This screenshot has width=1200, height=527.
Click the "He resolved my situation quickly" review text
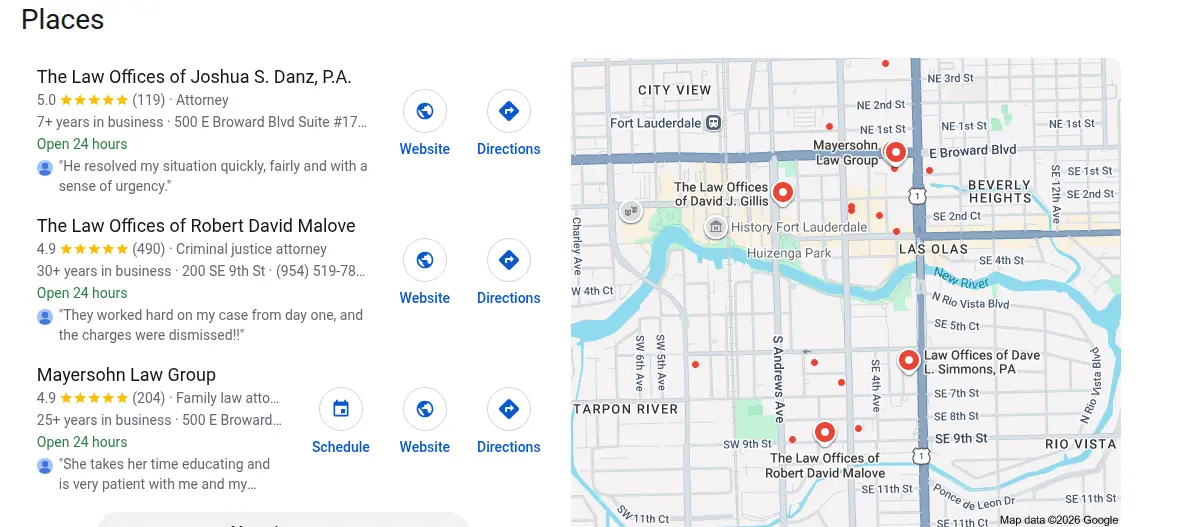pyautogui.click(x=213, y=176)
